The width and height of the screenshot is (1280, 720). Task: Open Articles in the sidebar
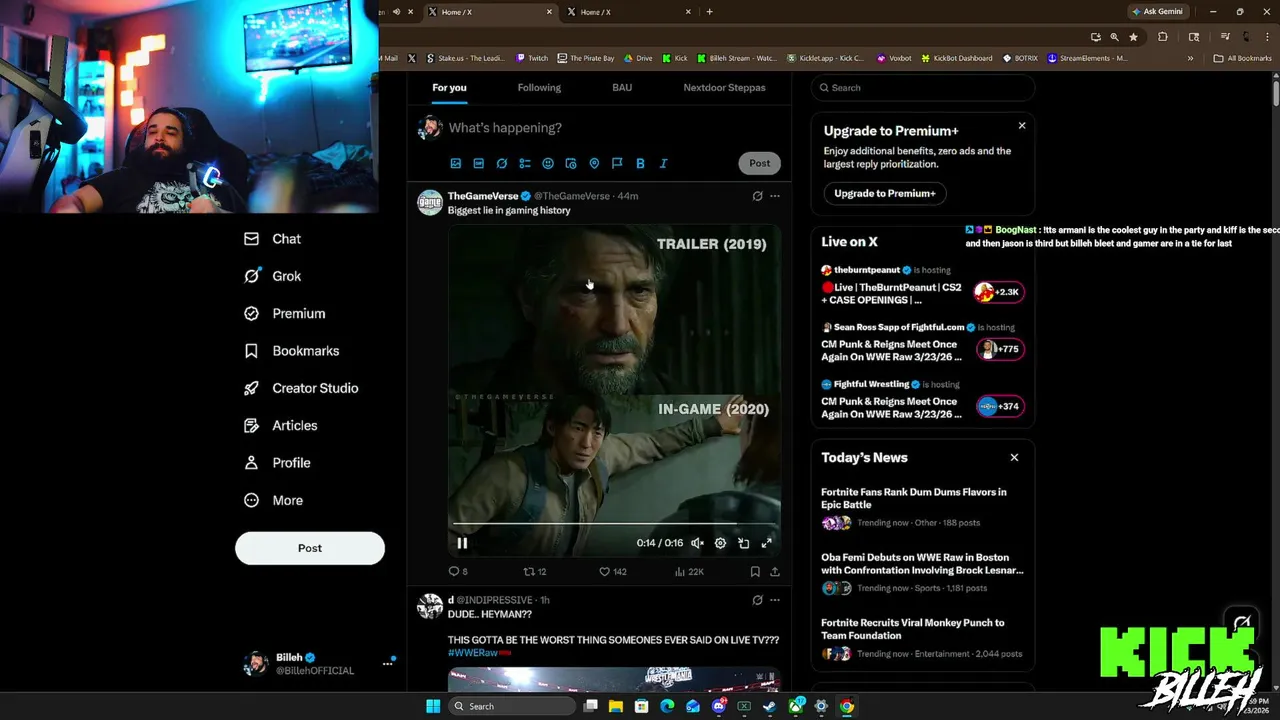[x=281, y=425]
